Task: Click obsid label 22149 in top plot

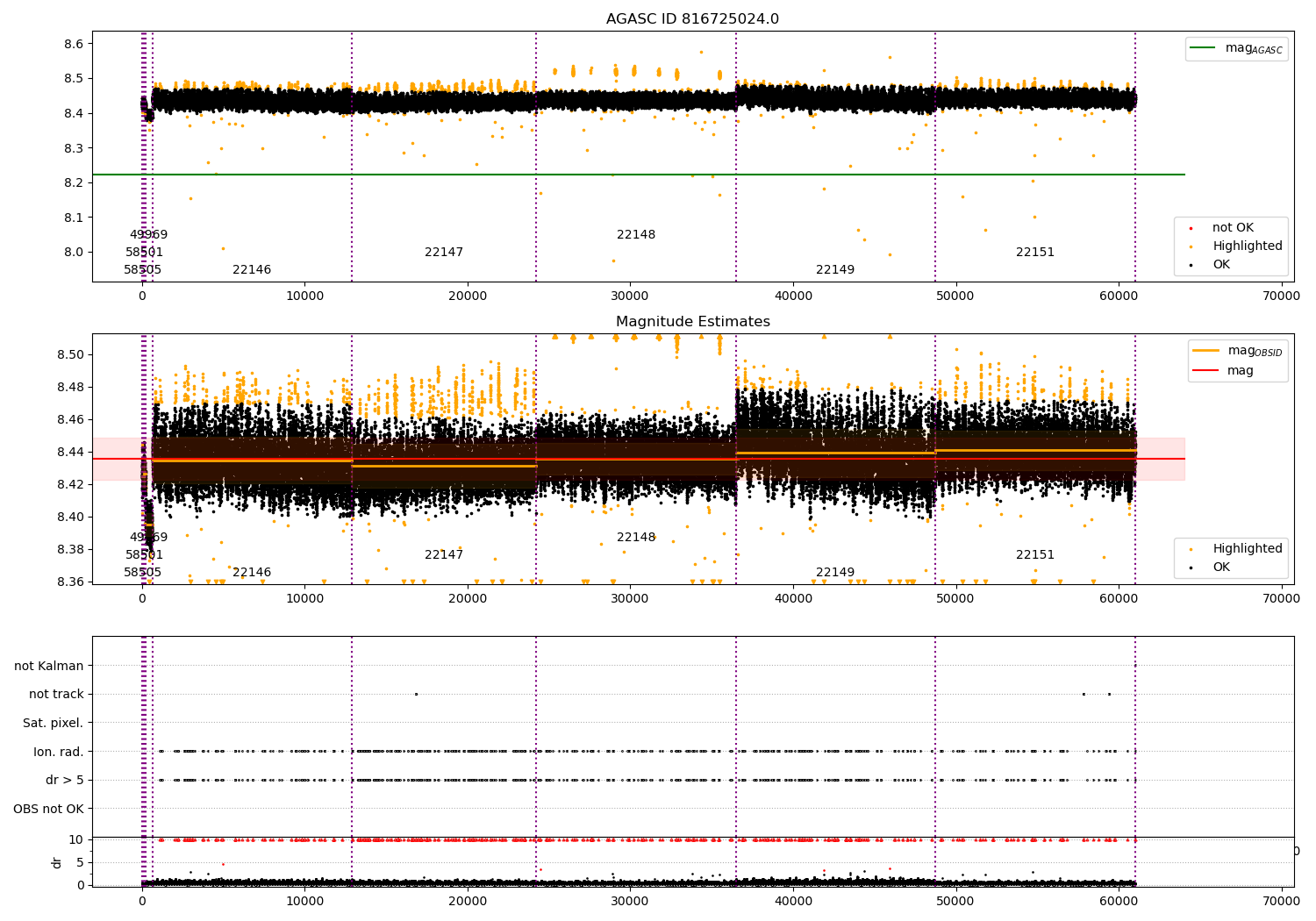Action: coord(835,269)
